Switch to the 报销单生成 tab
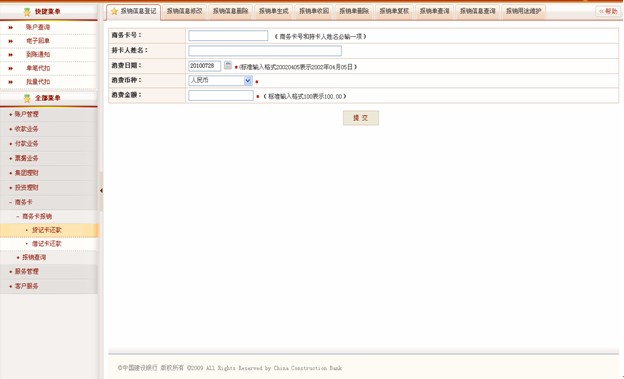Image resolution: width=624 pixels, height=379 pixels. (x=273, y=11)
